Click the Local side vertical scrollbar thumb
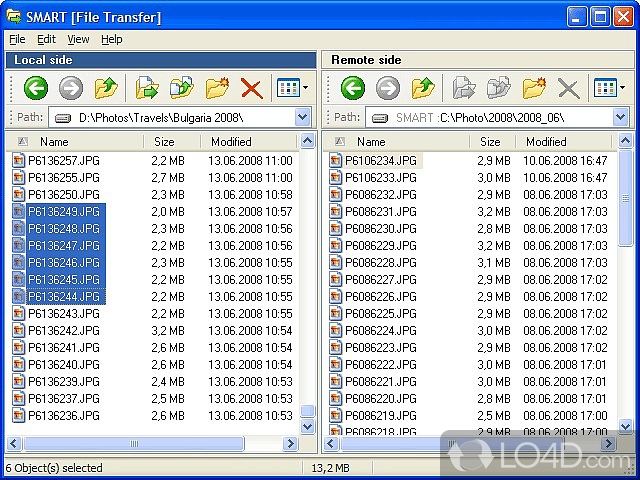640x480 pixels. coord(307,411)
